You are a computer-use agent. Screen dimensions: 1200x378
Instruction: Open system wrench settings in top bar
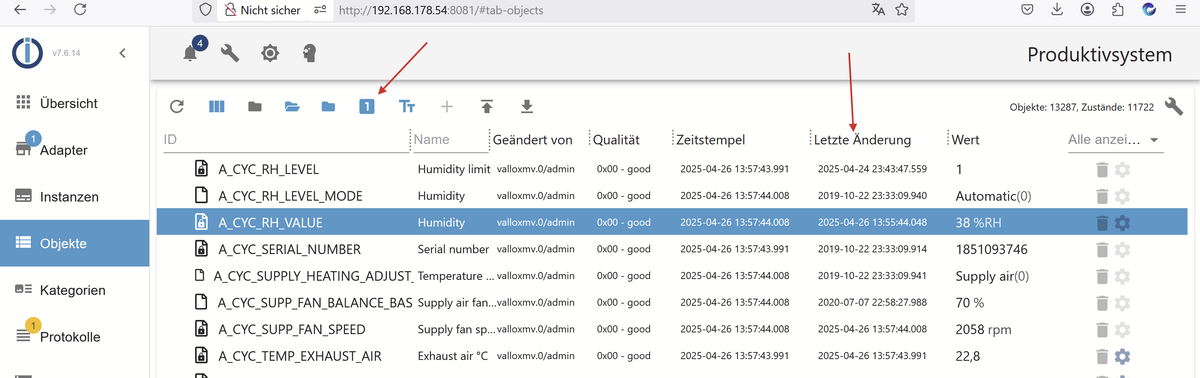click(x=230, y=53)
